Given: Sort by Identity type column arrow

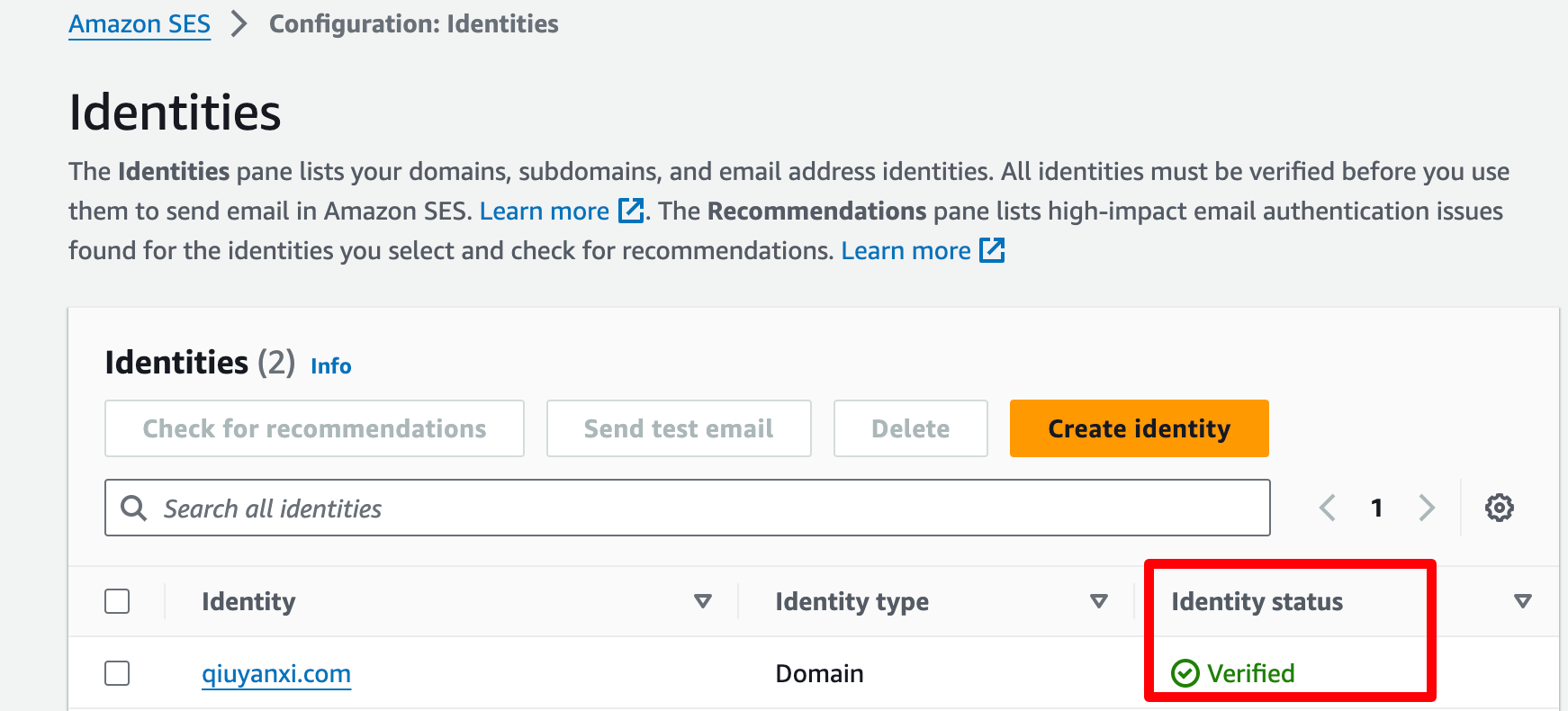Looking at the screenshot, I should [x=1098, y=601].
